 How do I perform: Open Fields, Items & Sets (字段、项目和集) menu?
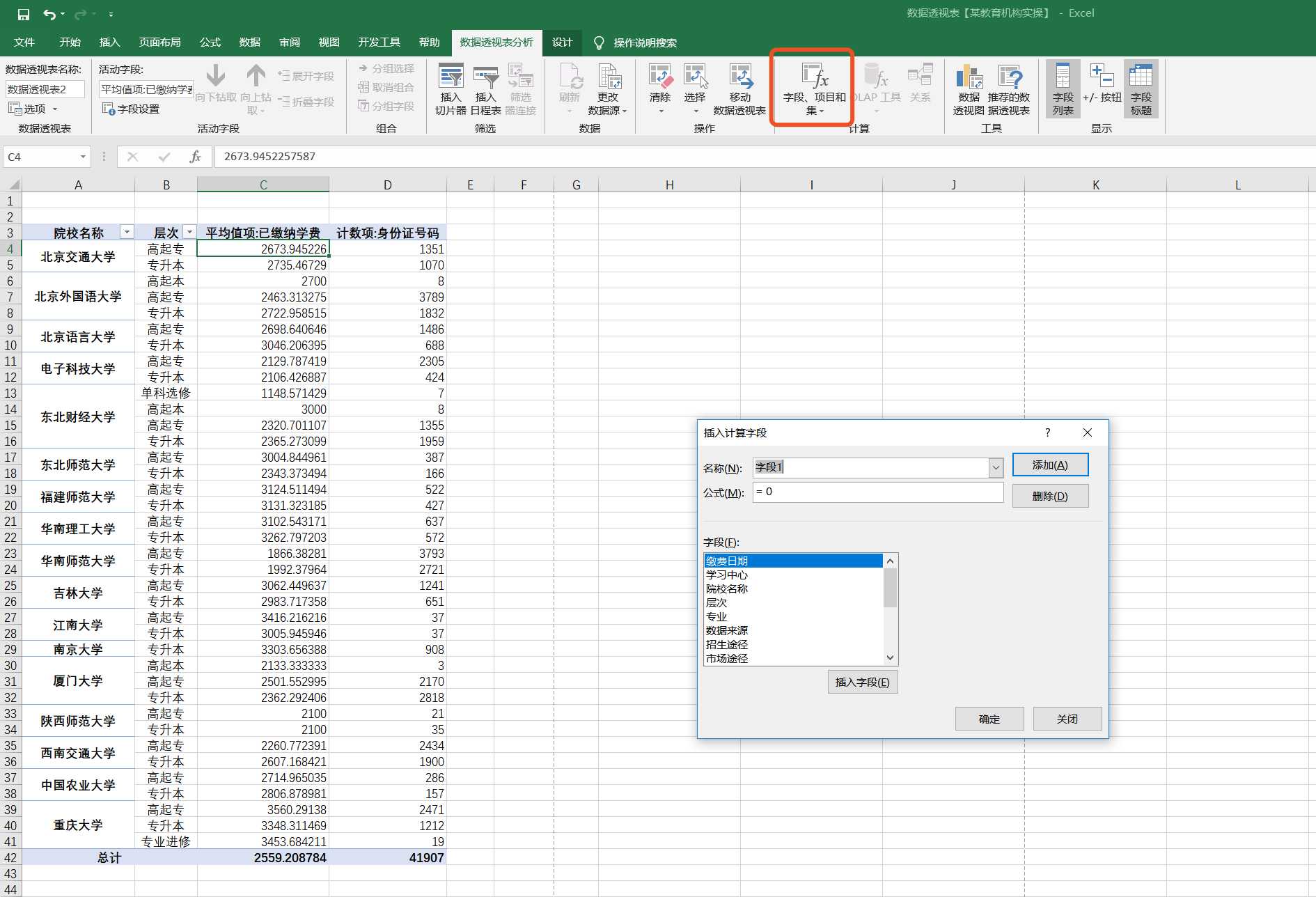[814, 89]
